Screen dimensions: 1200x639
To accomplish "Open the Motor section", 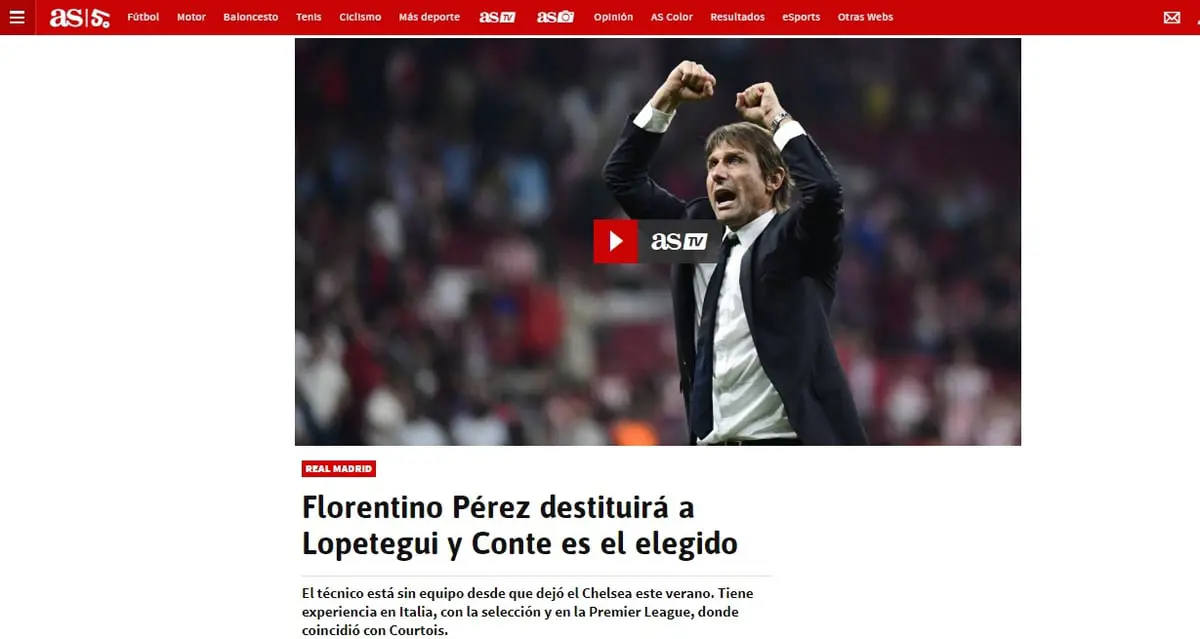I will pyautogui.click(x=191, y=17).
